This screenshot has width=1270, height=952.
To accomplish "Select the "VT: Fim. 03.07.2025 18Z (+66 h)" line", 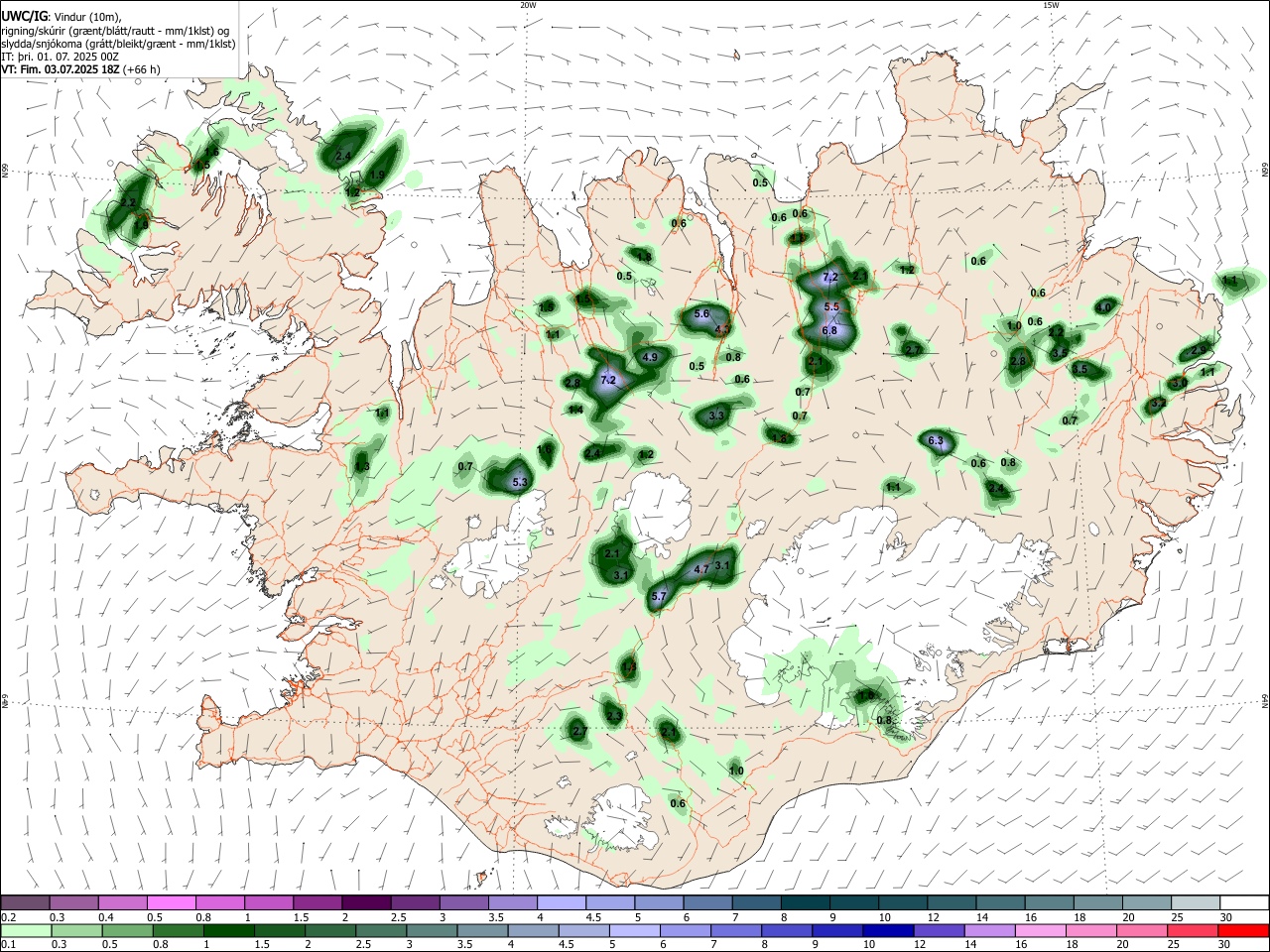I will [80, 69].
